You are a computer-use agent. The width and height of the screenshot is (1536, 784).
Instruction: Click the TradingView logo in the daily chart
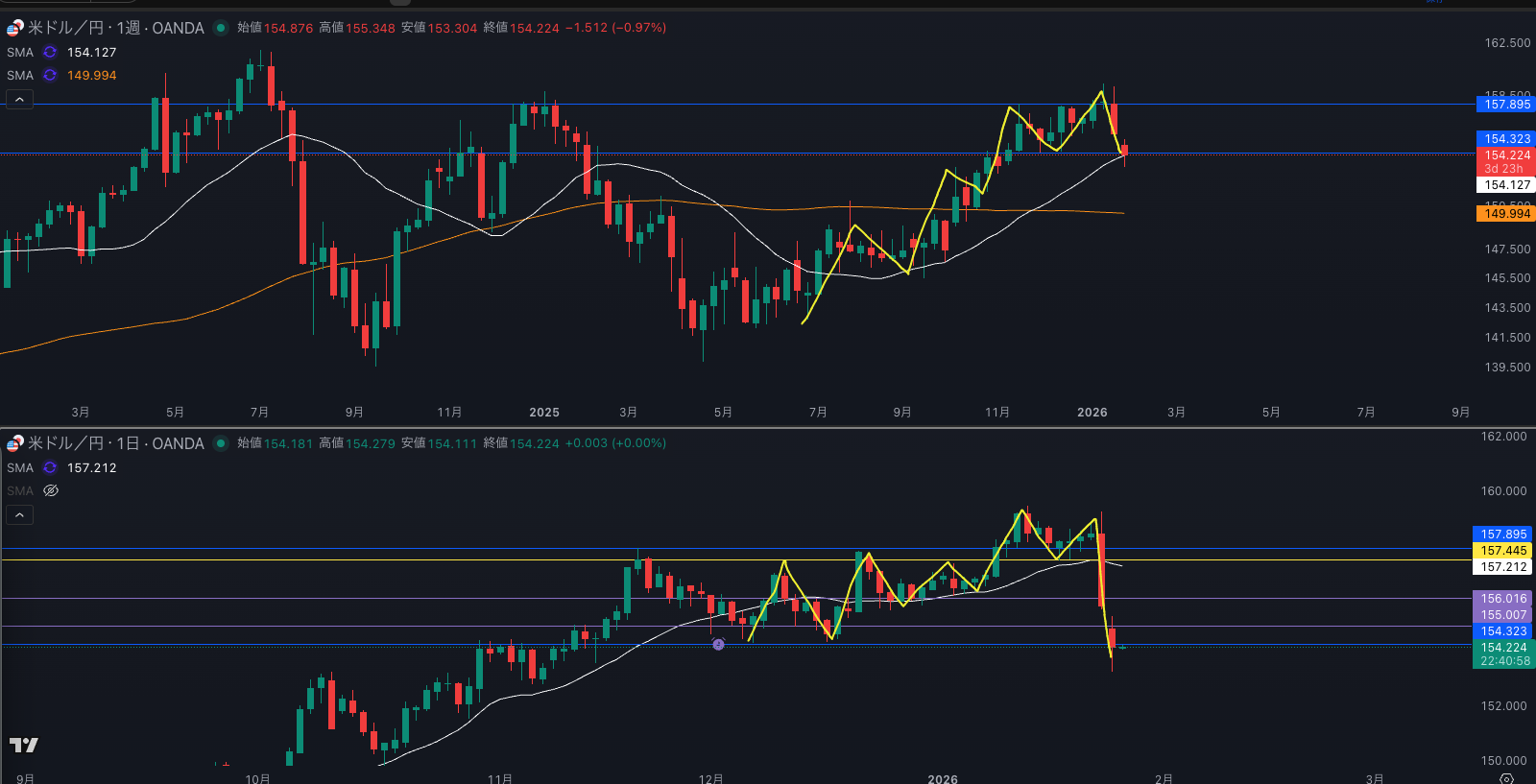(24, 745)
